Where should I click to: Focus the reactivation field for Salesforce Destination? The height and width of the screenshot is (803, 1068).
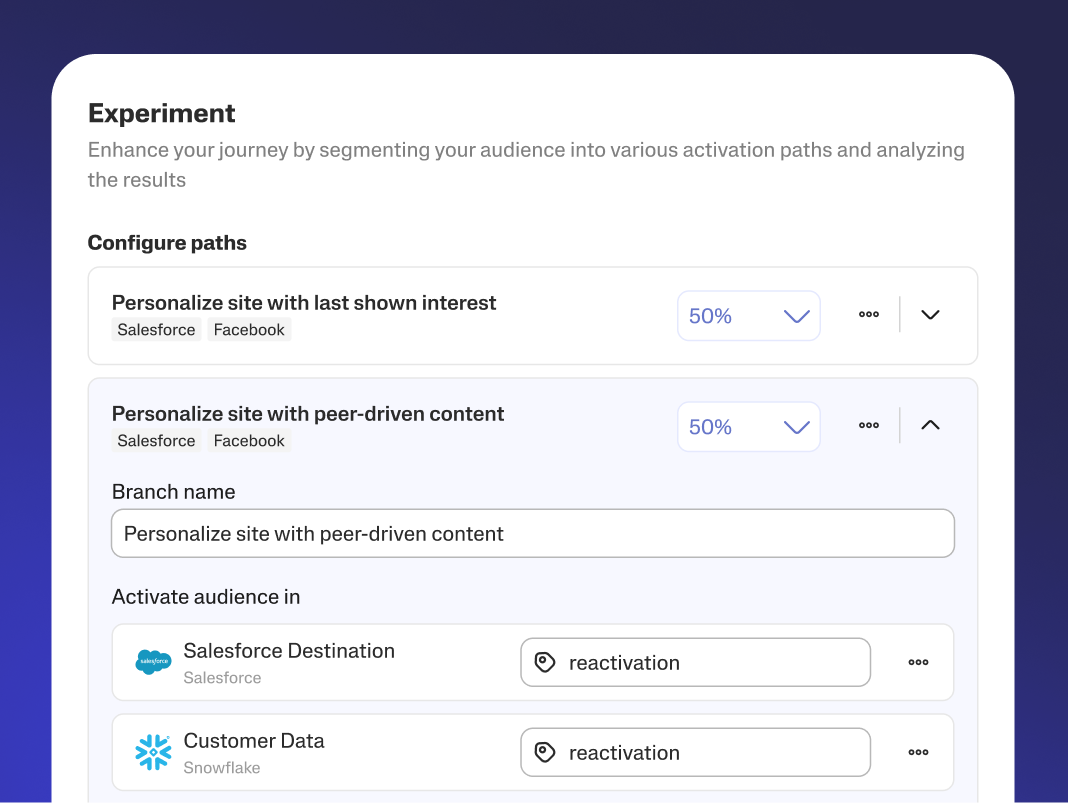pyautogui.click(x=710, y=662)
